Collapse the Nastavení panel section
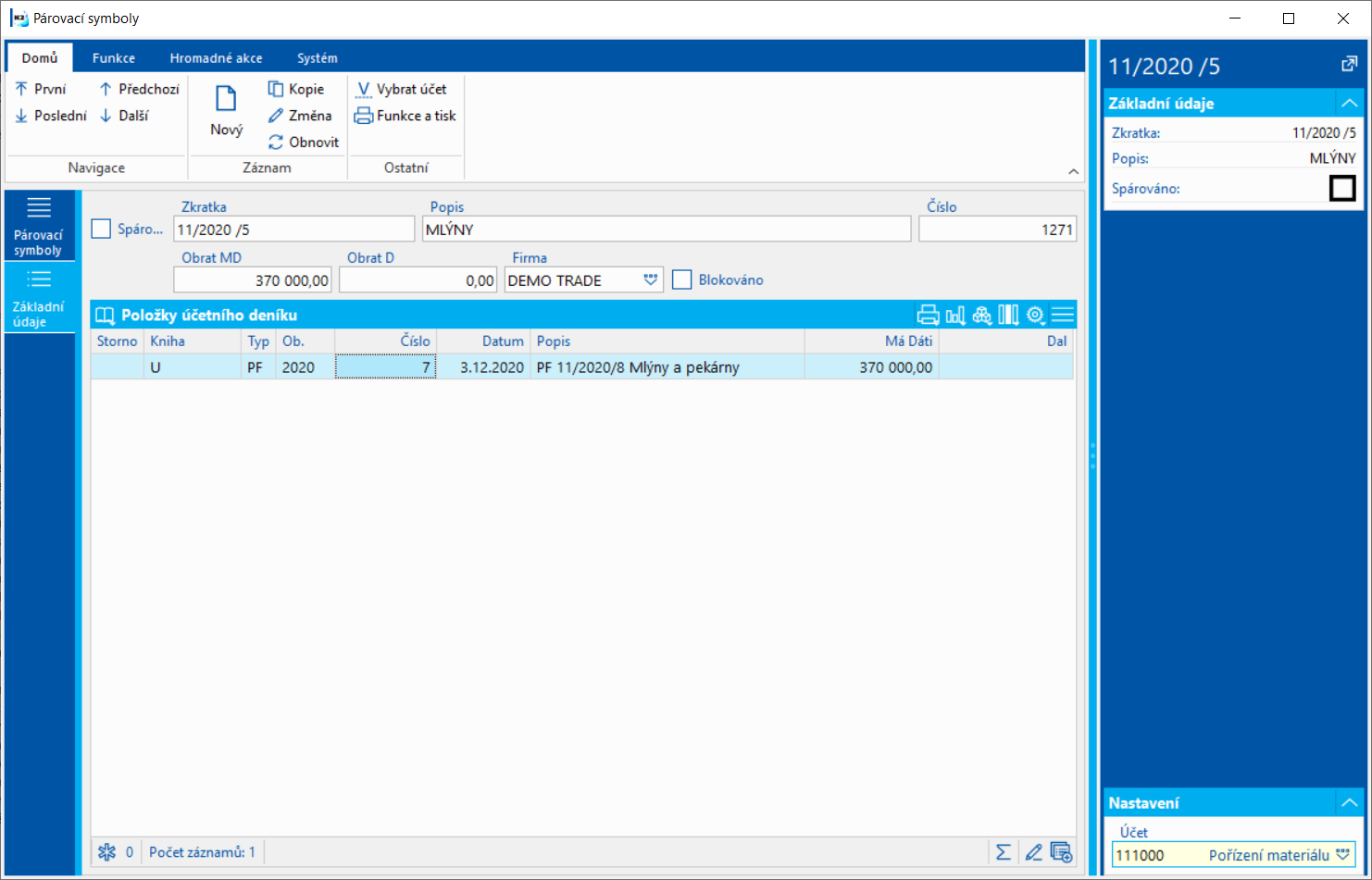 pos(1349,802)
